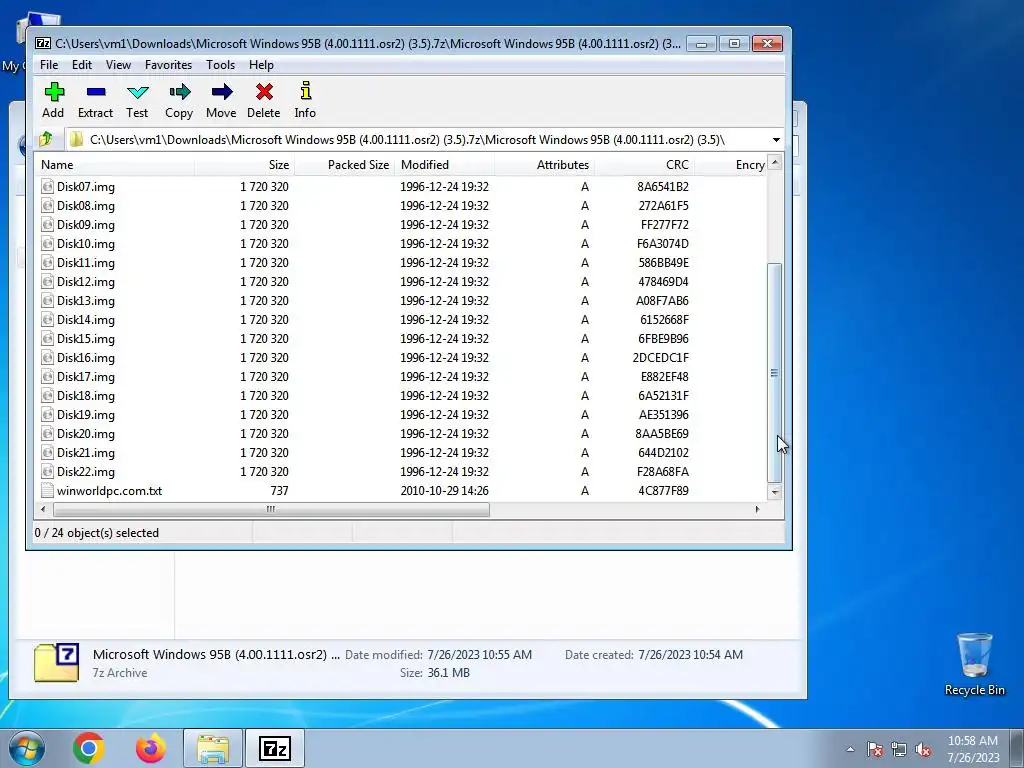Image resolution: width=1024 pixels, height=768 pixels.
Task: Click the Disk22.img file icon
Action: (47, 472)
